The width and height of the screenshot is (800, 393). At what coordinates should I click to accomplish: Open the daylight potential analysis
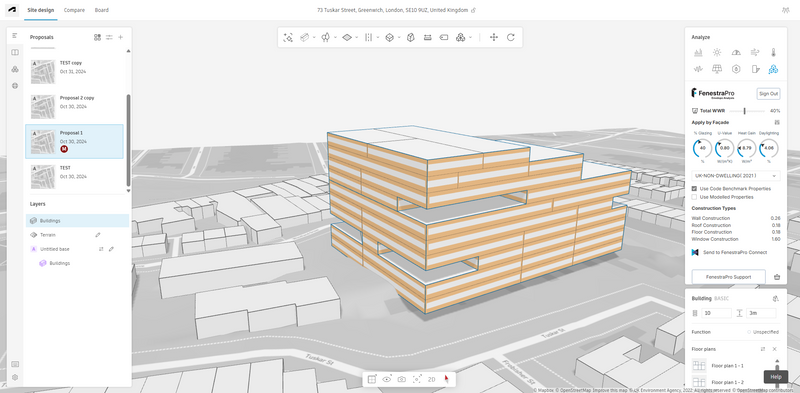pyautogui.click(x=736, y=52)
